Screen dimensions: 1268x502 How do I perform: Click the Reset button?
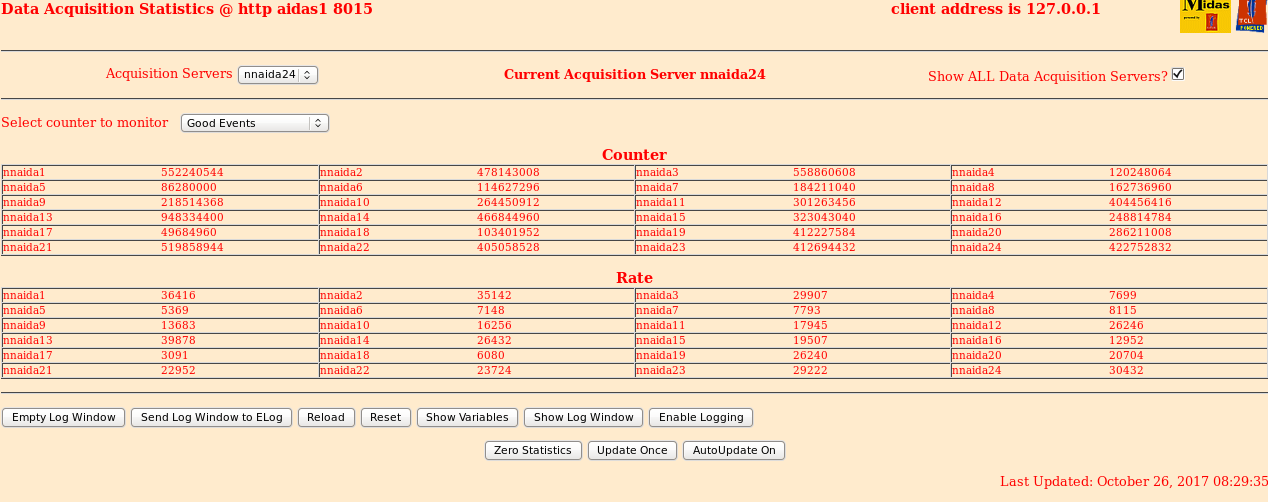385,417
